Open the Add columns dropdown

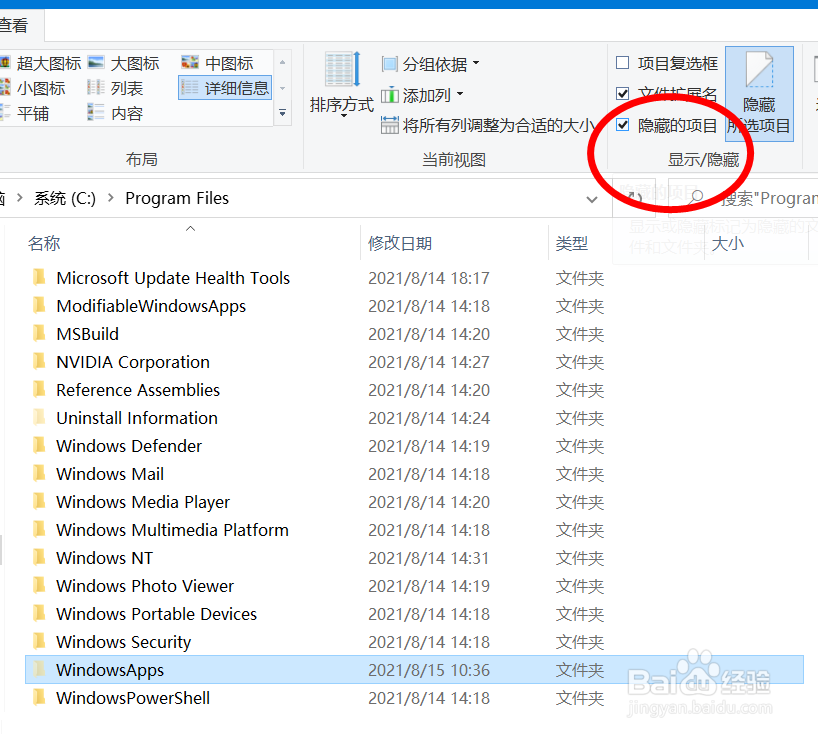[422, 95]
